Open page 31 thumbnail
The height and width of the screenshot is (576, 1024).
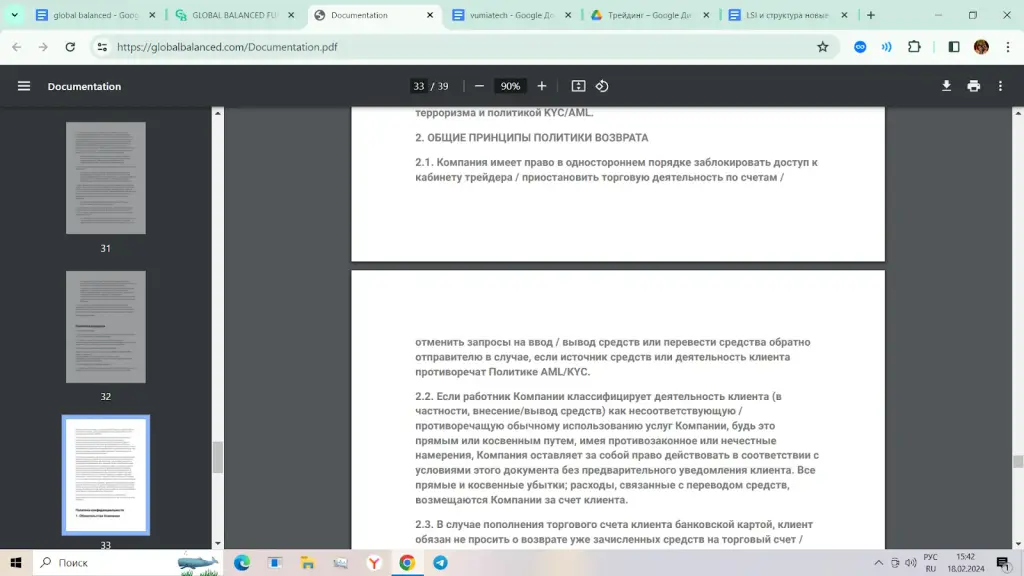(106, 178)
